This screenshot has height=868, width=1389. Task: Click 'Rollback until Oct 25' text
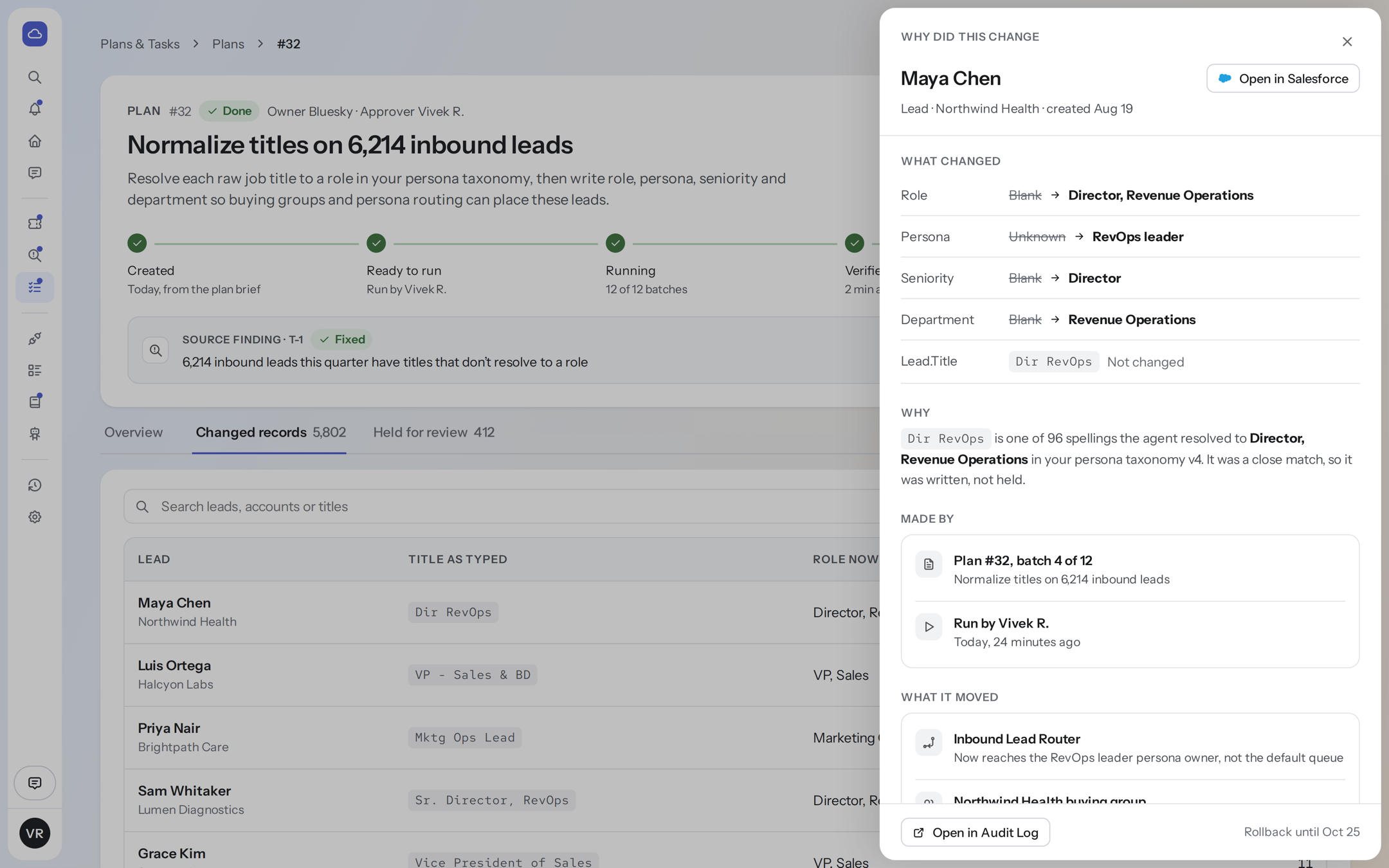click(x=1302, y=832)
